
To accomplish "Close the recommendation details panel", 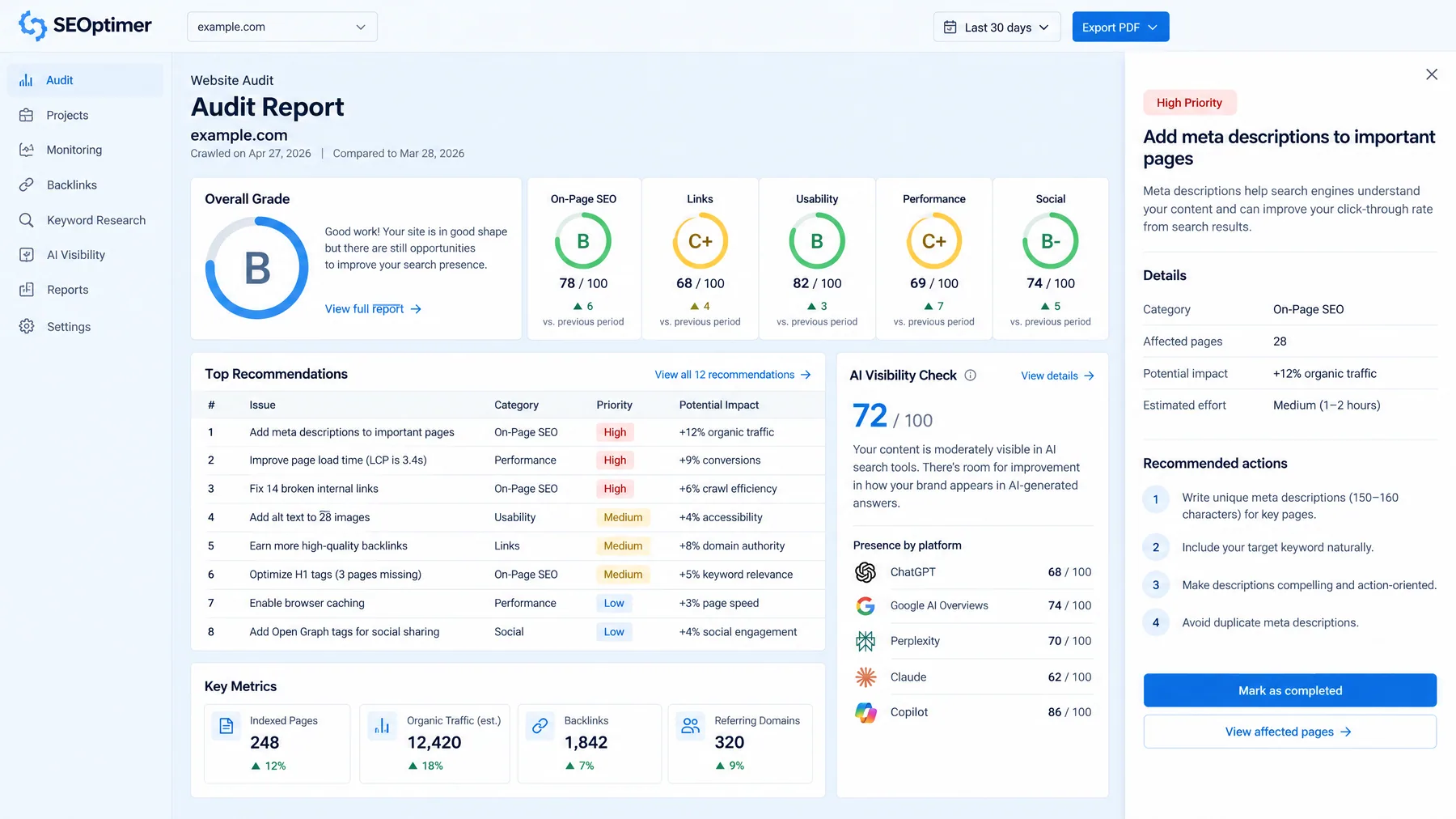I will (1431, 74).
